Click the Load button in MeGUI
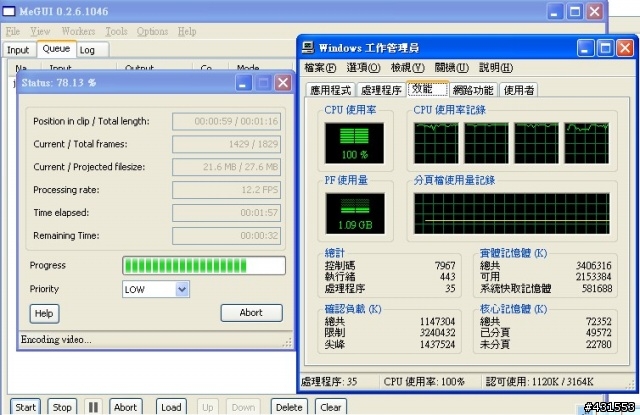This screenshot has height=415, width=640. 171,407
